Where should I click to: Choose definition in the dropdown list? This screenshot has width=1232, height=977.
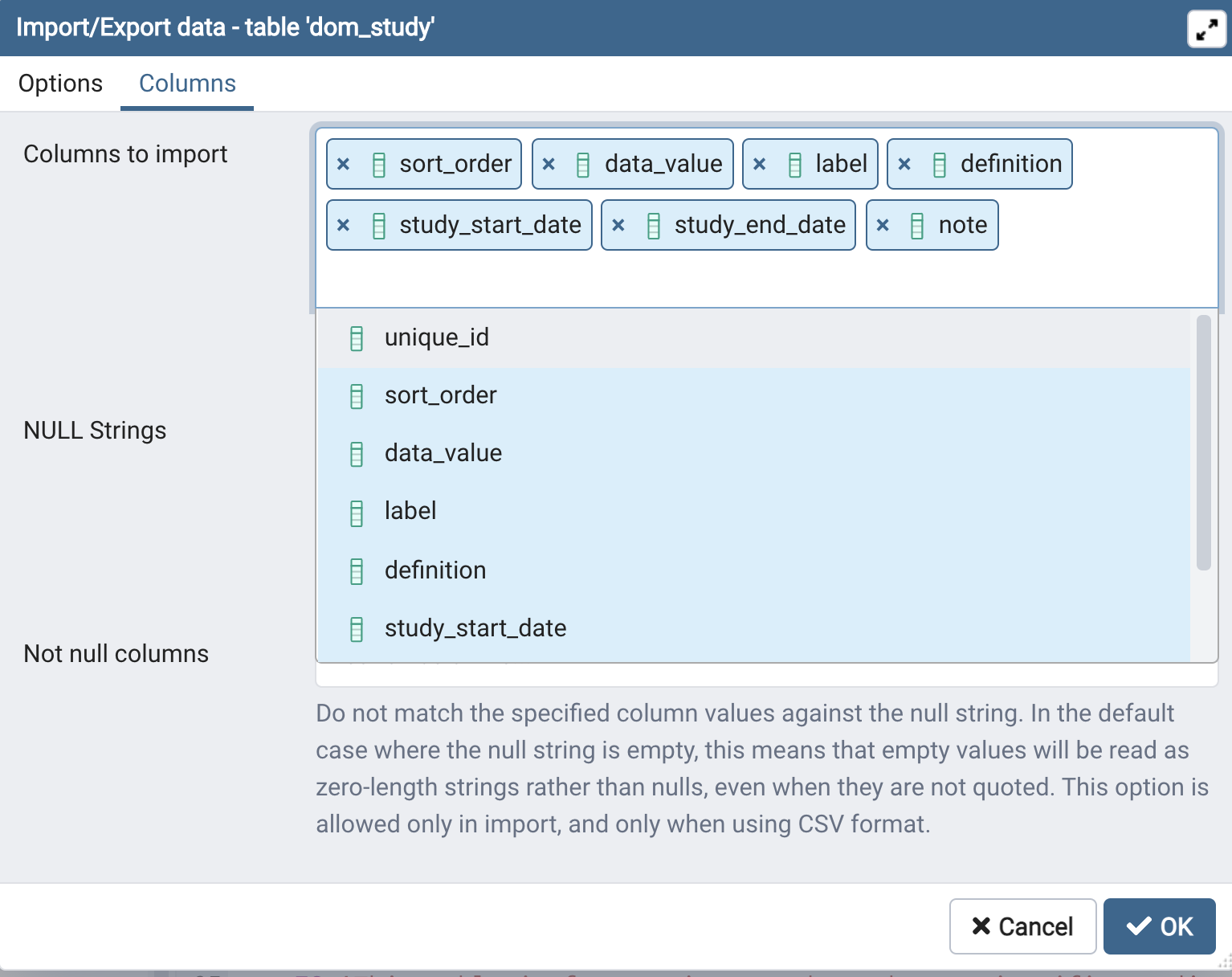[x=435, y=570]
